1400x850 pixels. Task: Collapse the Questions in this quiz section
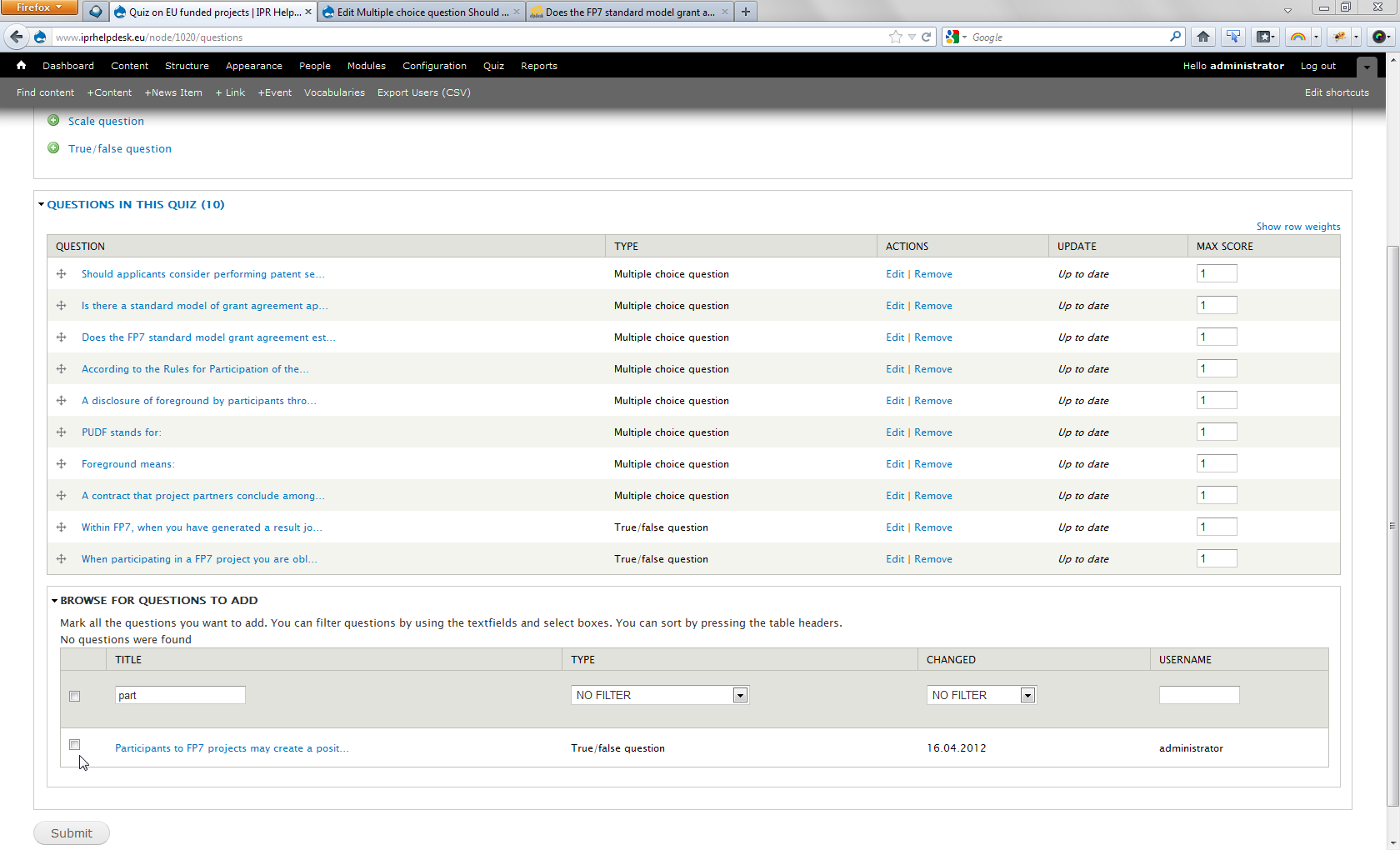[135, 204]
